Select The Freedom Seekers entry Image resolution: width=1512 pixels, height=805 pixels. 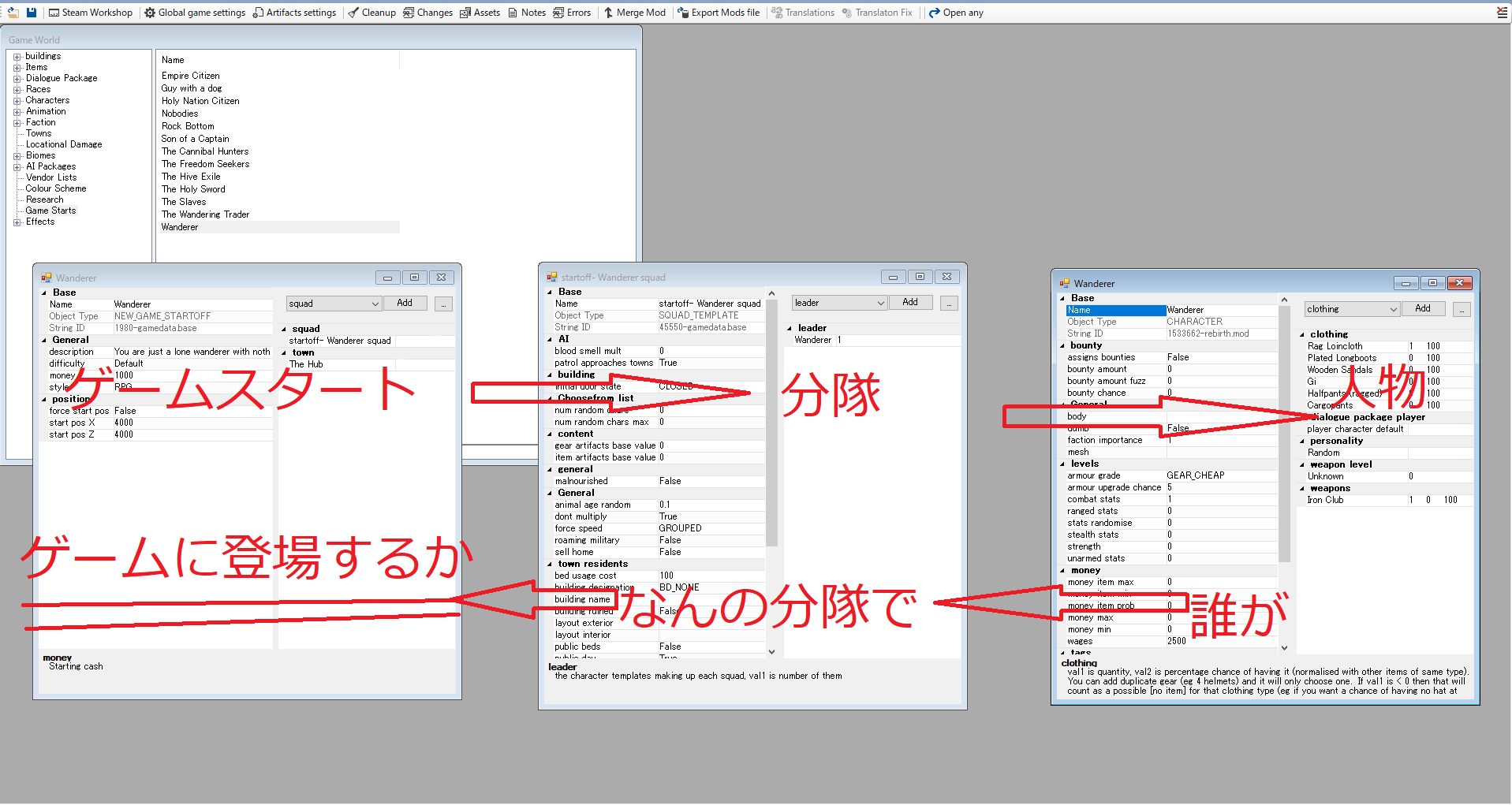click(206, 164)
